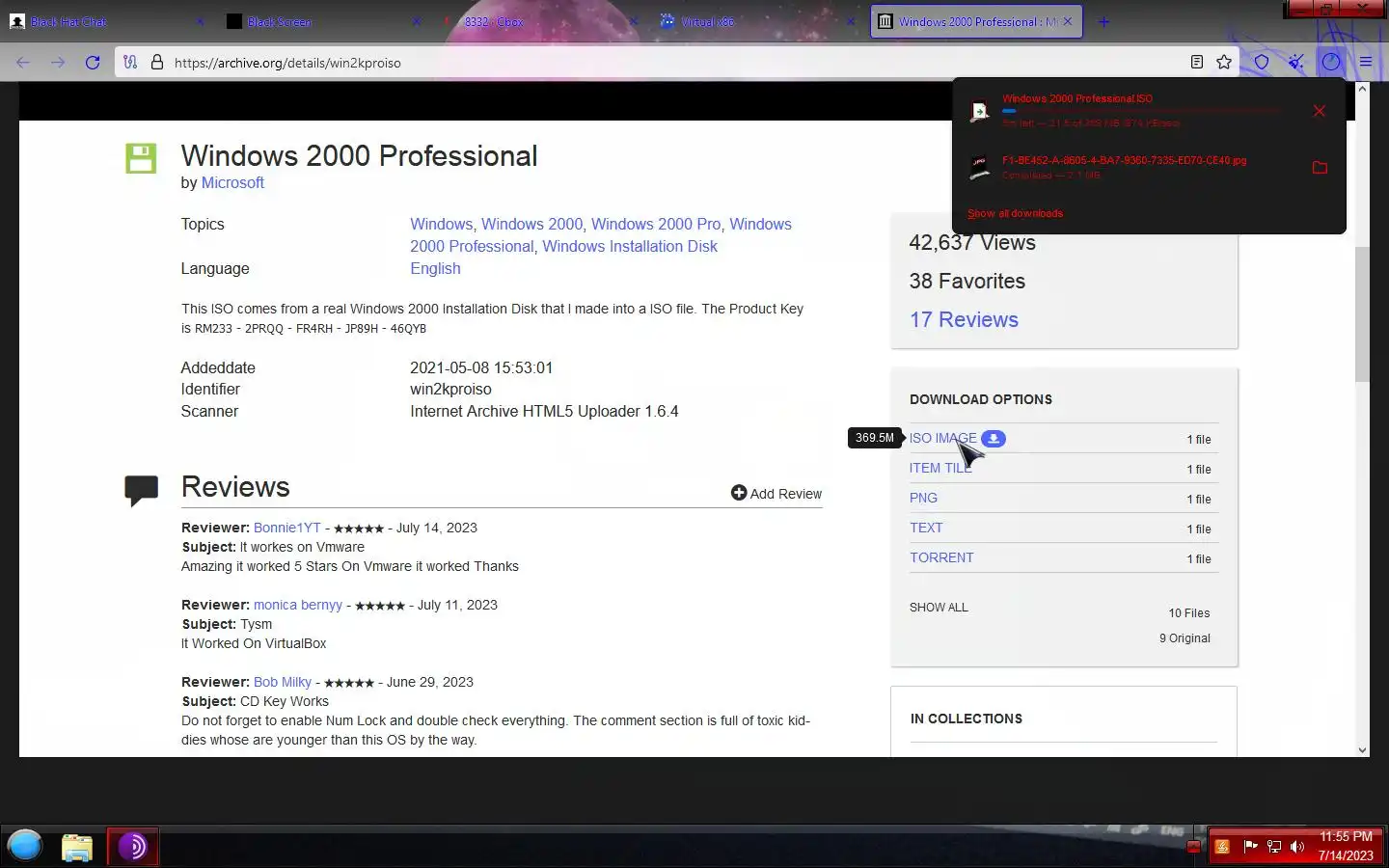Viewport: 1389px width, 868px height.
Task: Click the page vertical scrollbar thumb
Action: (x=1362, y=314)
